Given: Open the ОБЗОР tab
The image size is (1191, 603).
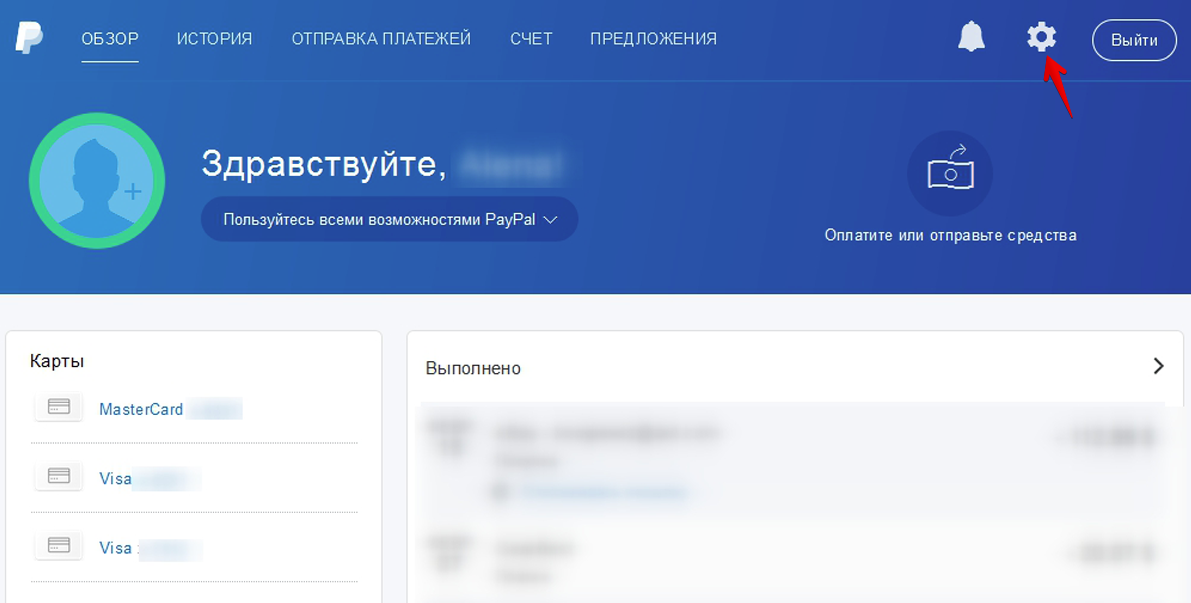Looking at the screenshot, I should click(110, 39).
